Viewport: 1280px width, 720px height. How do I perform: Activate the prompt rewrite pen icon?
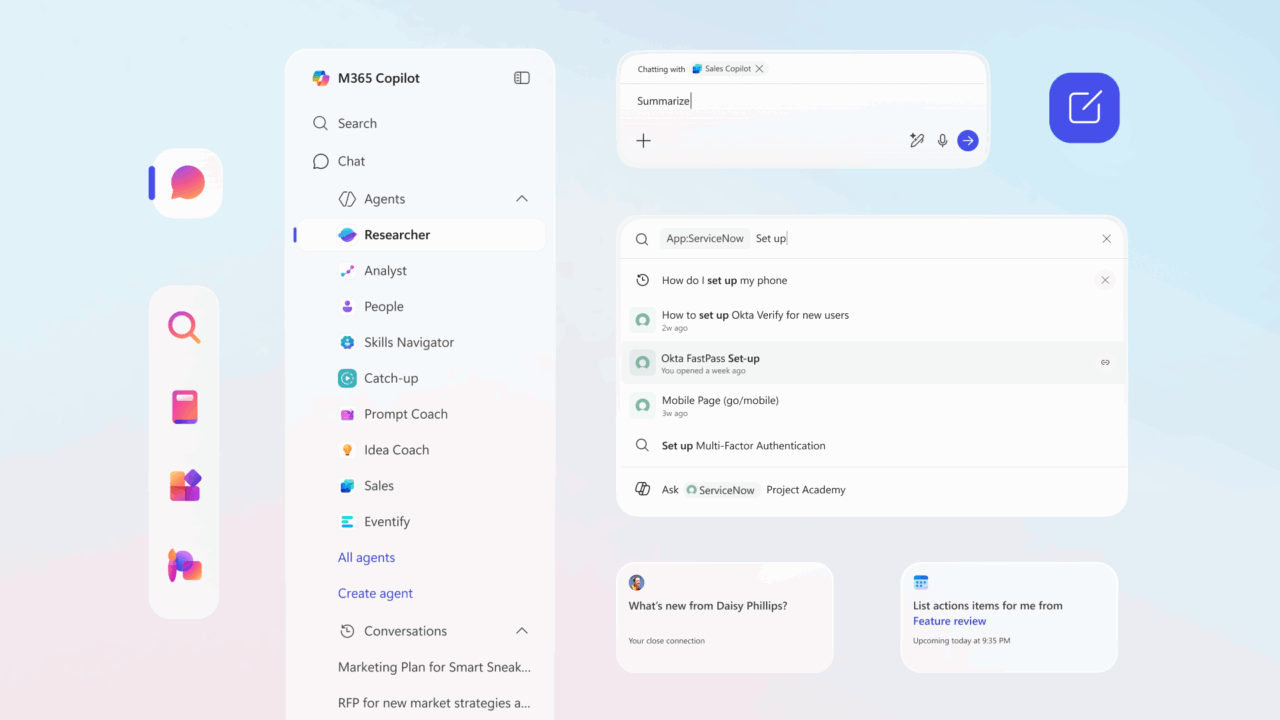917,140
